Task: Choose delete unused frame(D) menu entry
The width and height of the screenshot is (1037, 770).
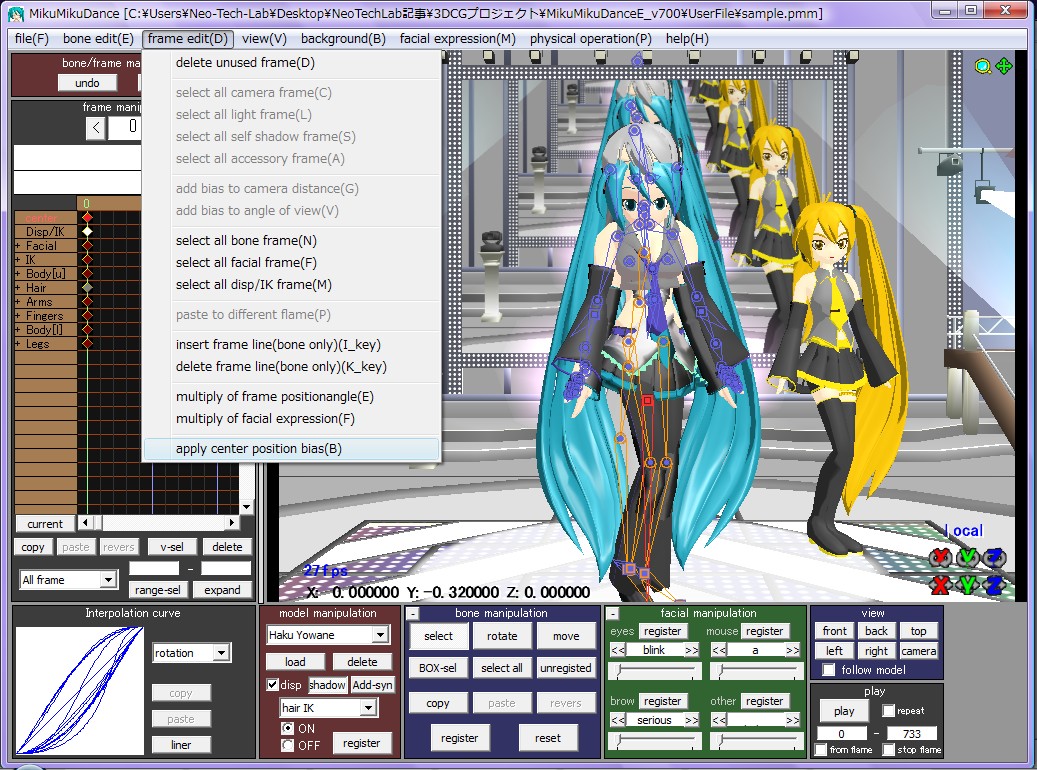Action: tap(291, 63)
